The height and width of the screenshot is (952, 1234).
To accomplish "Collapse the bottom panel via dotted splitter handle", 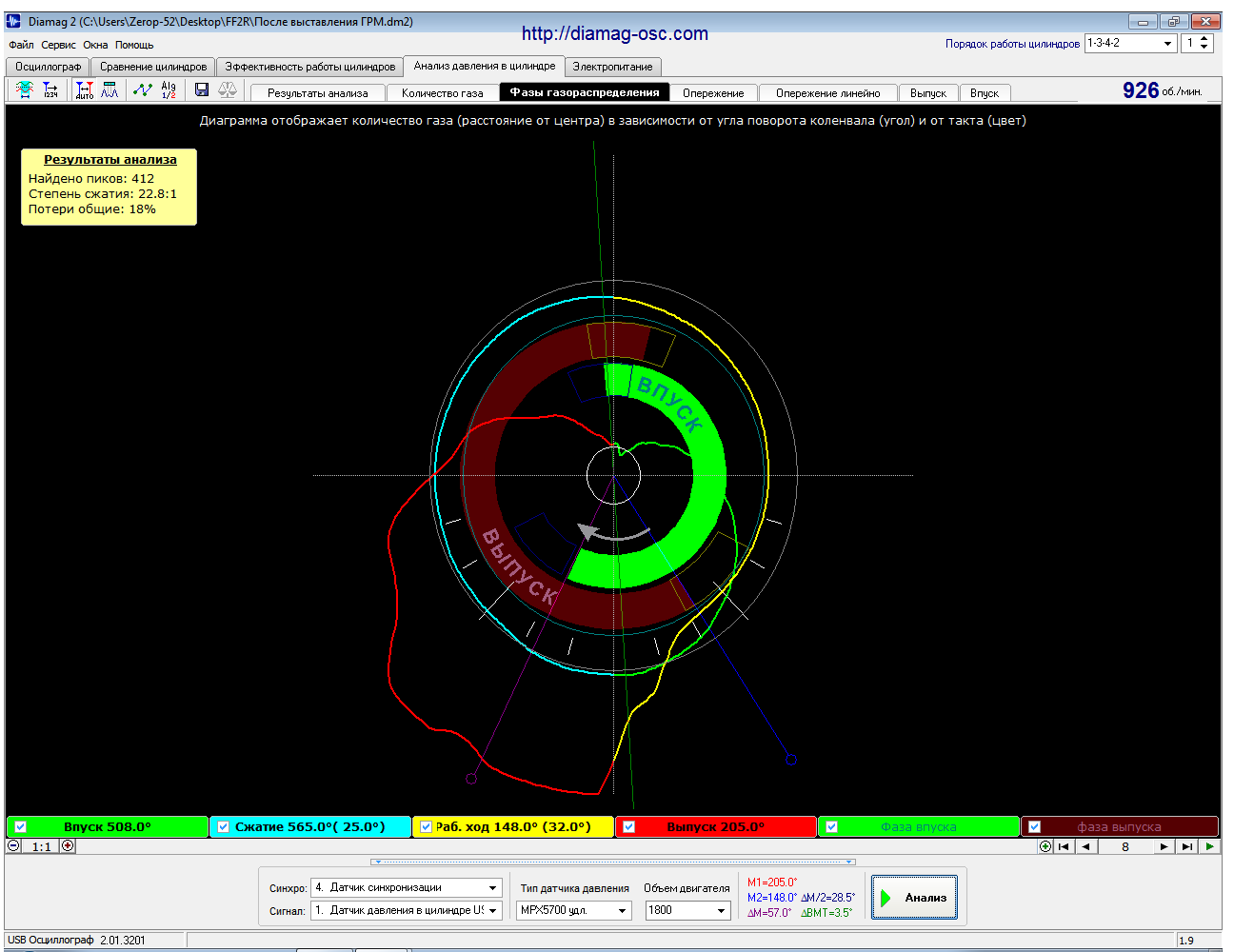I will (x=613, y=862).
